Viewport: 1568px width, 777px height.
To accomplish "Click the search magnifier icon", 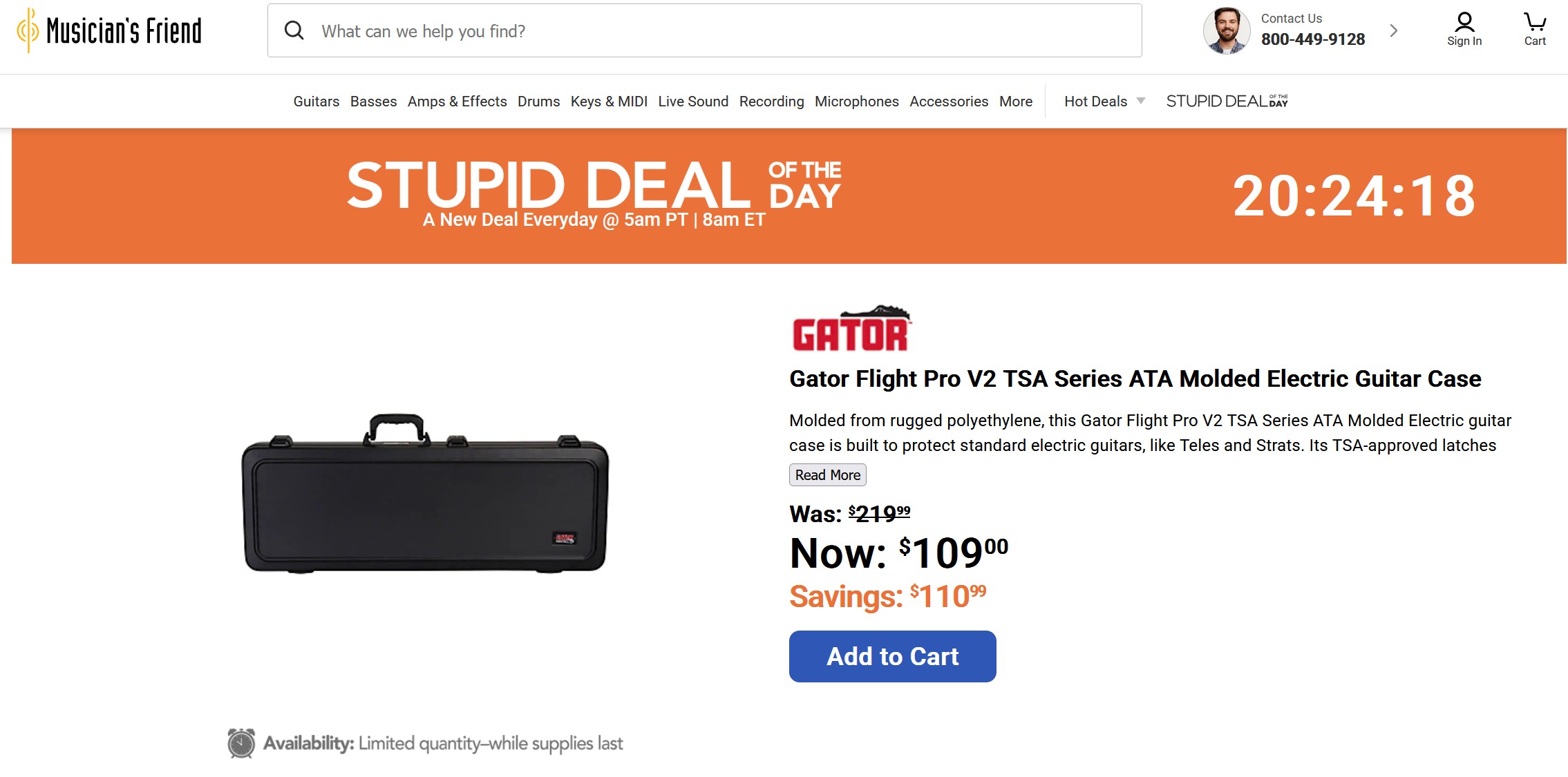I will point(294,30).
